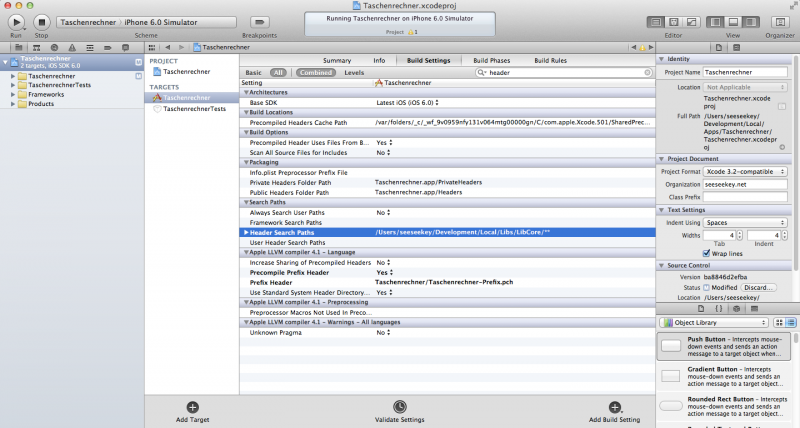This screenshot has height=428, width=800.
Task: Expand the Header Search Paths row
Action: tap(246, 233)
